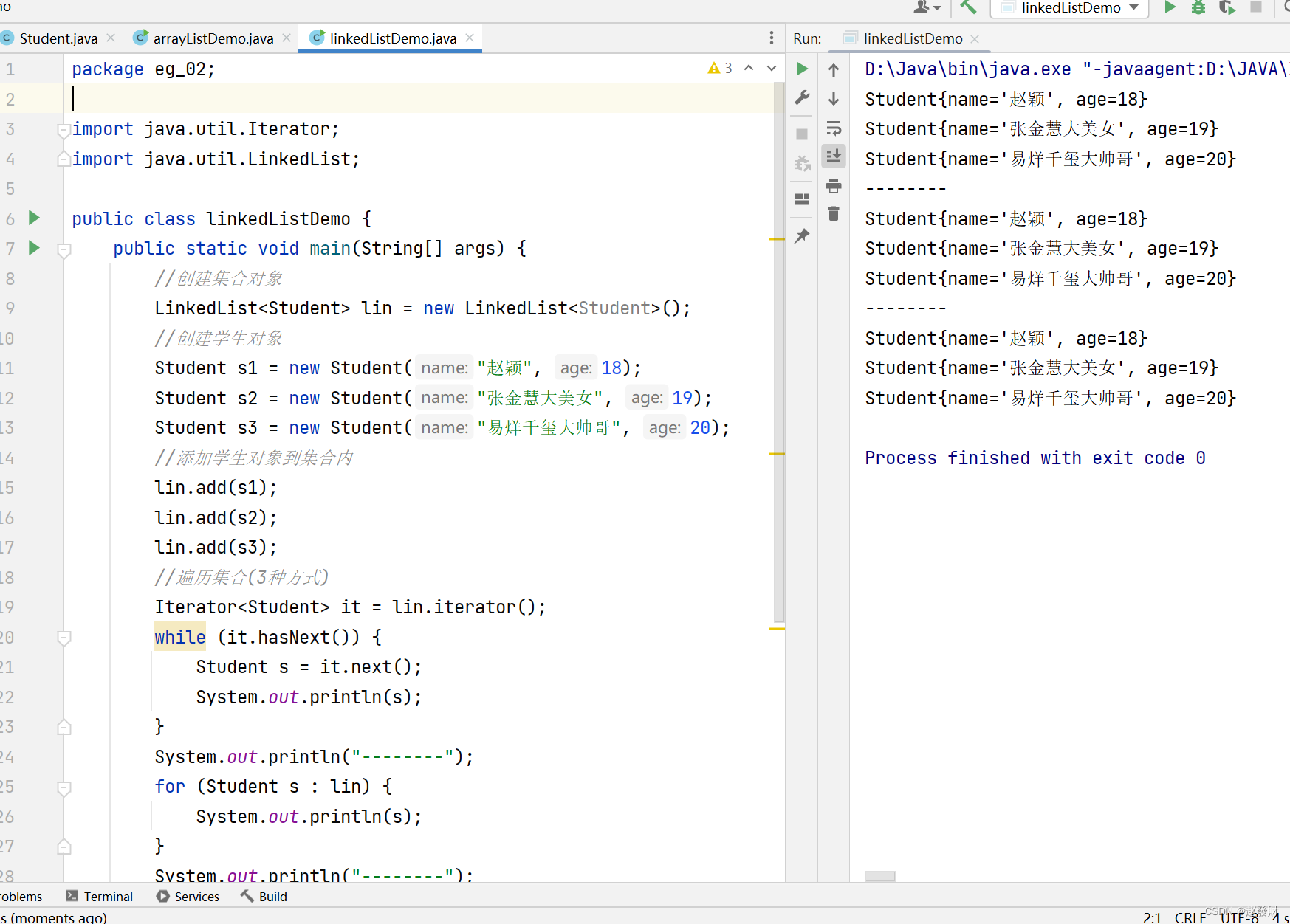Image resolution: width=1290 pixels, height=924 pixels.
Task: Toggle soft-wrap in console output
Action: click(x=834, y=128)
